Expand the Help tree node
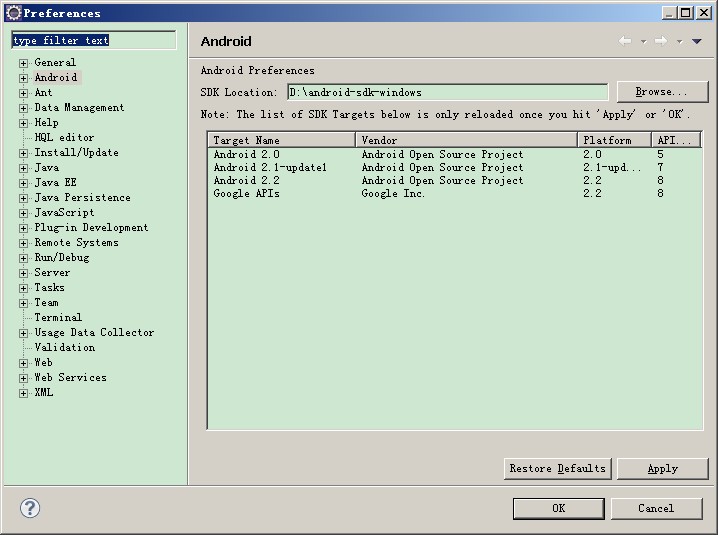This screenshot has width=718, height=535. [x=23, y=123]
